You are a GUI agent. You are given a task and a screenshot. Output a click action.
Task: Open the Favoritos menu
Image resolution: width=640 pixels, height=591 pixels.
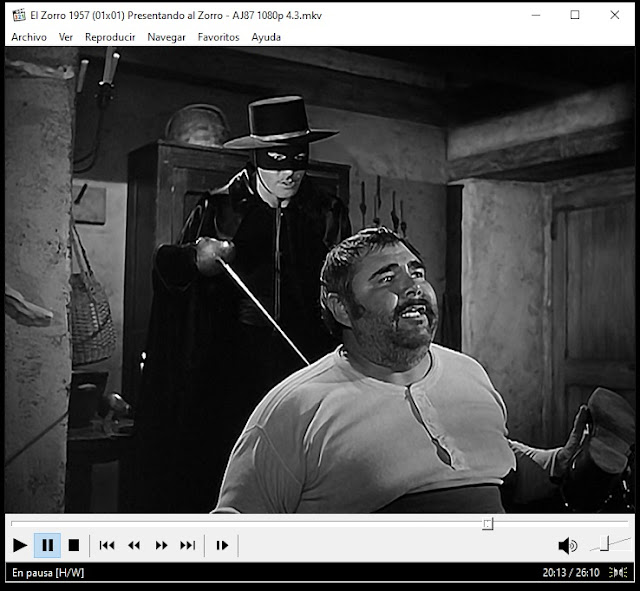(218, 37)
